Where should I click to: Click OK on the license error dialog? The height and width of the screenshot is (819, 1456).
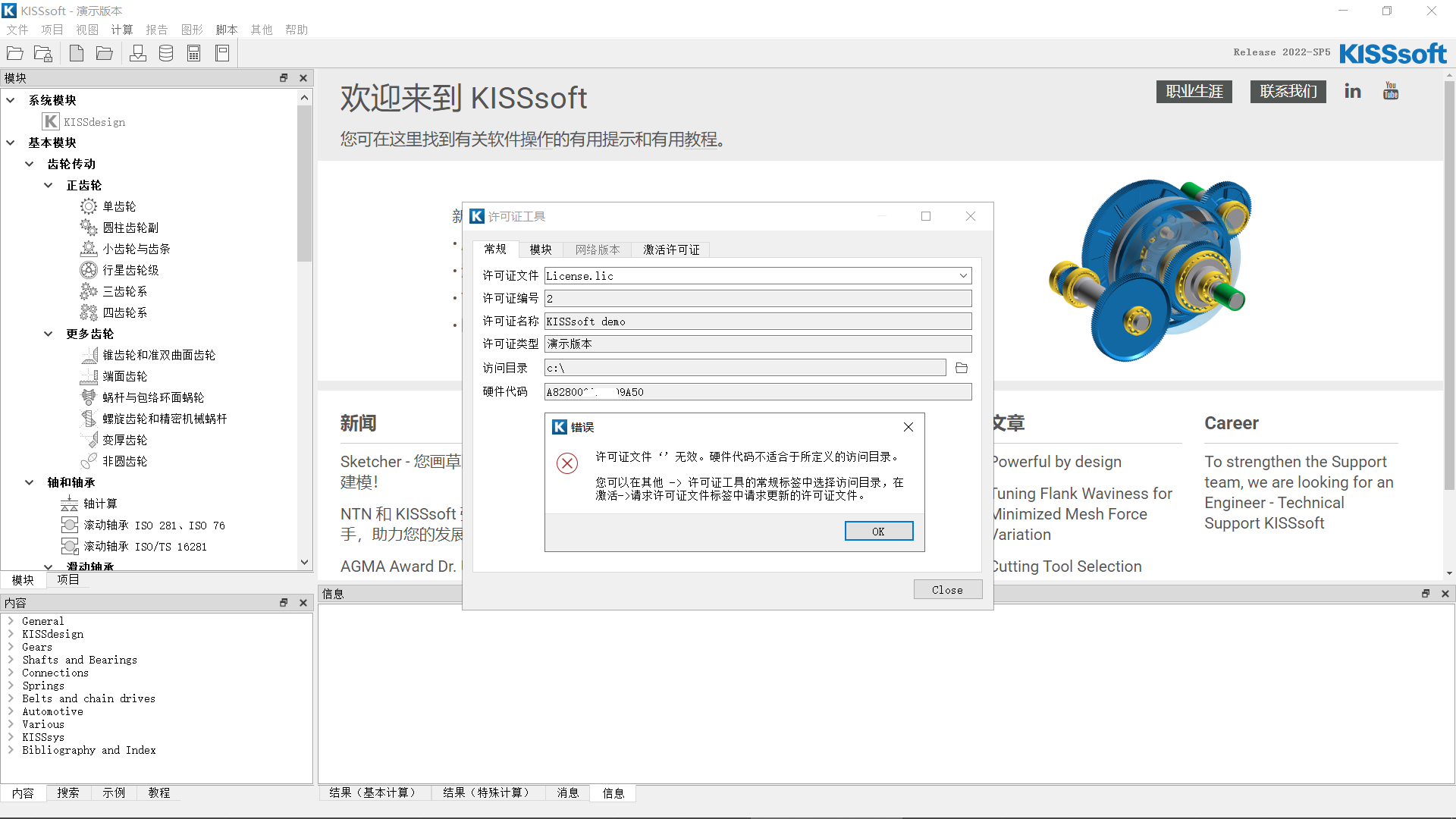pyautogui.click(x=878, y=530)
